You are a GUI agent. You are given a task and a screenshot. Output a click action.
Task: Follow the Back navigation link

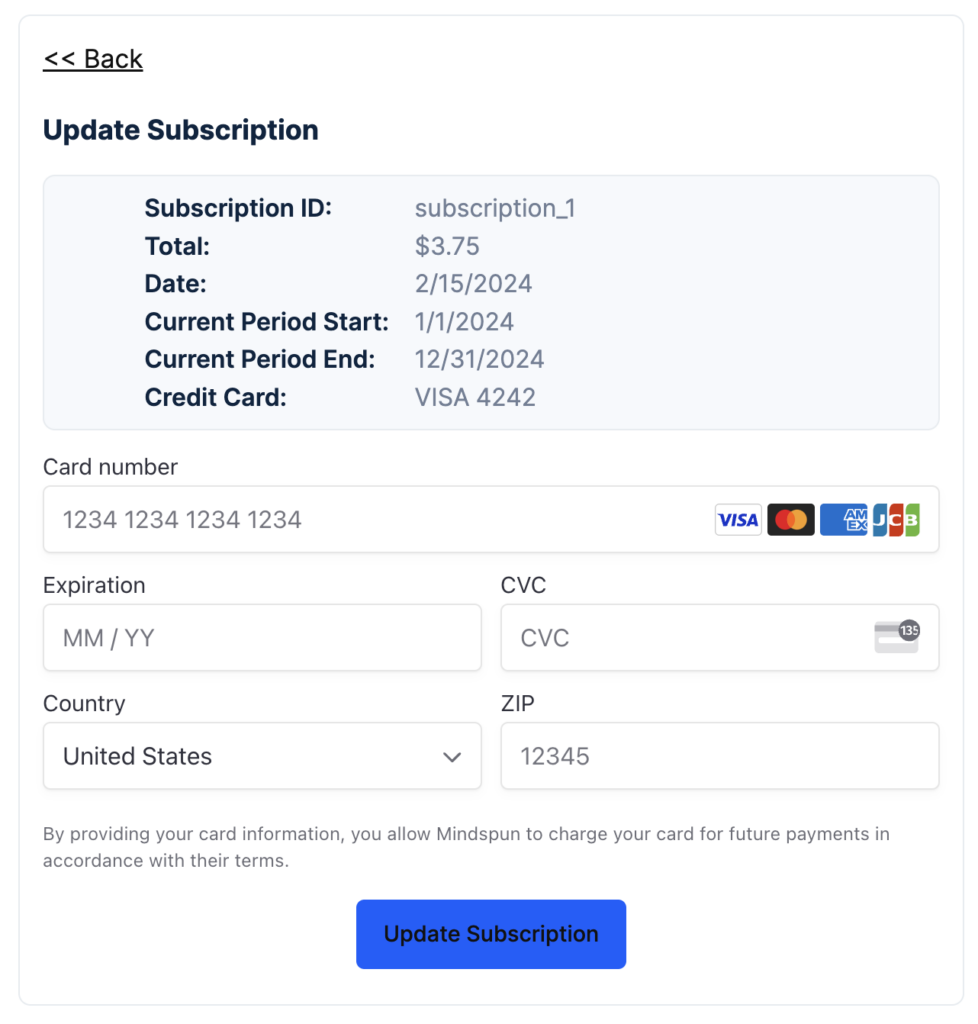pyautogui.click(x=92, y=58)
